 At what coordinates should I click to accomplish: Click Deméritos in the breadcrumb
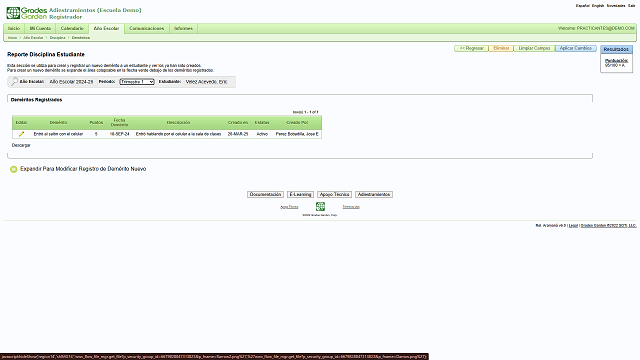pos(81,38)
